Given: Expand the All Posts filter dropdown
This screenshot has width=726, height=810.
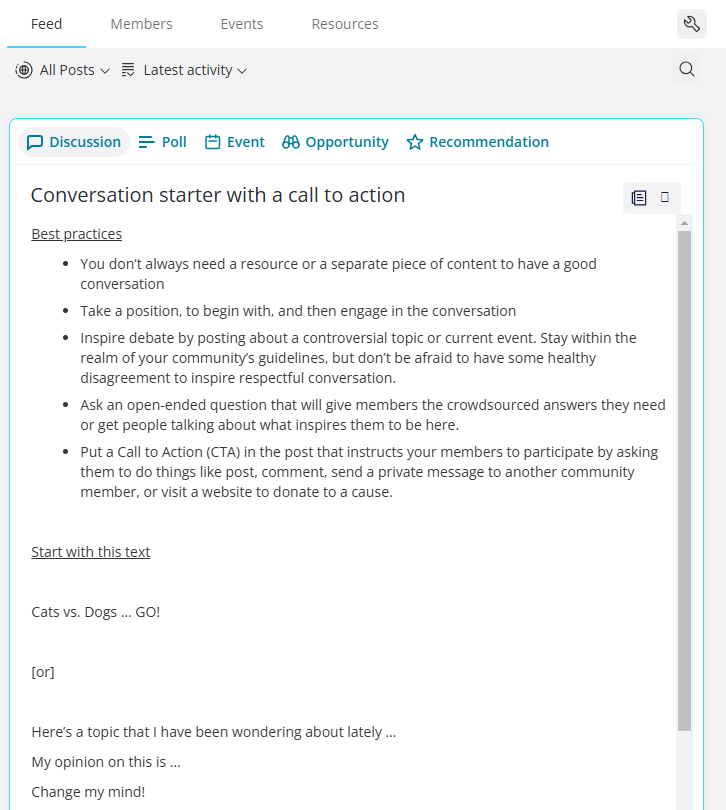Looking at the screenshot, I should (63, 70).
